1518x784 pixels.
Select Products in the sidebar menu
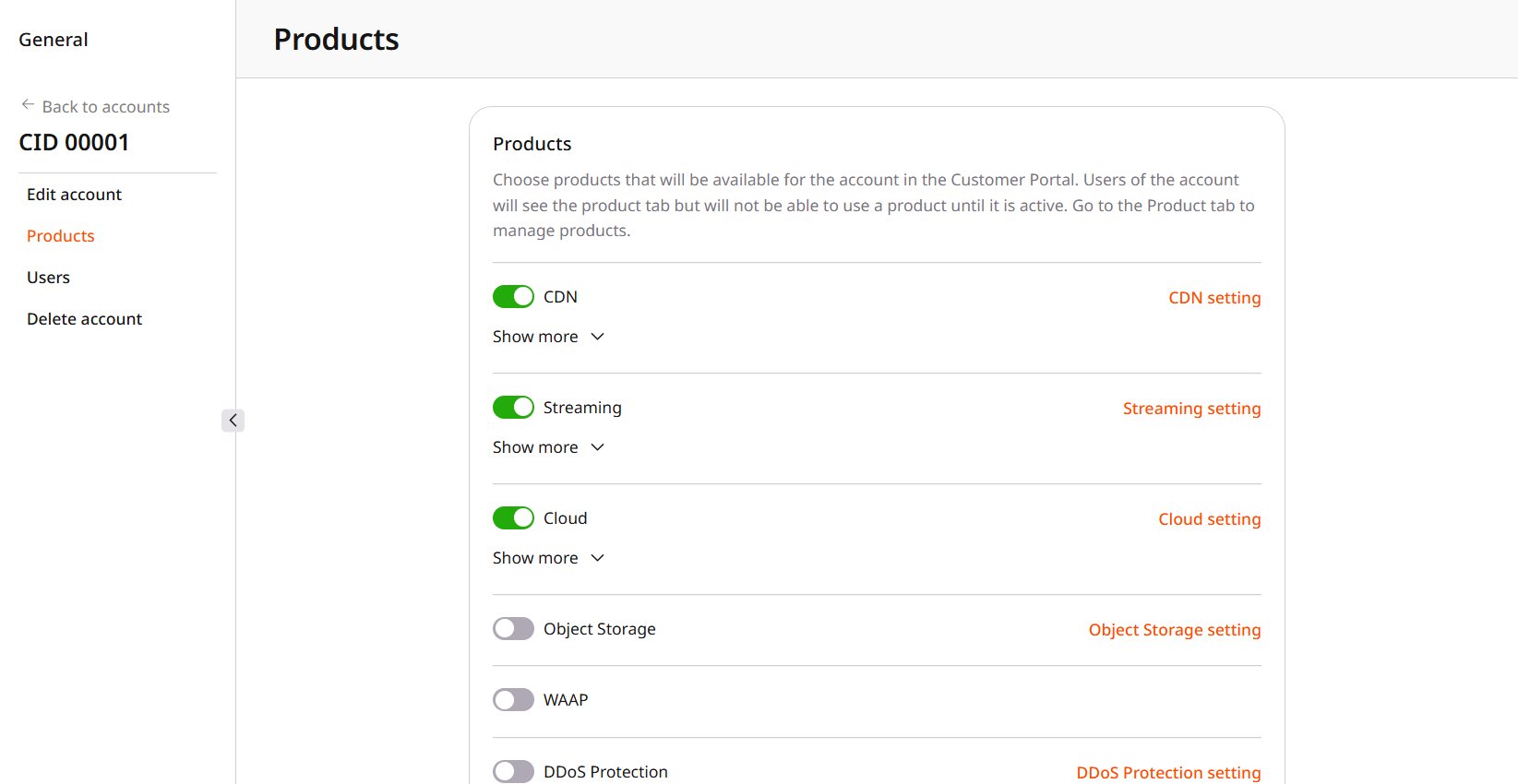[61, 236]
